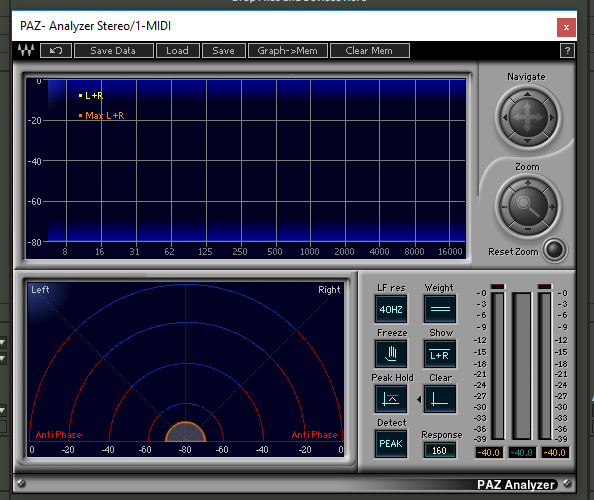Toggle the Weight setting button
This screenshot has height=500, width=594.
[440, 309]
